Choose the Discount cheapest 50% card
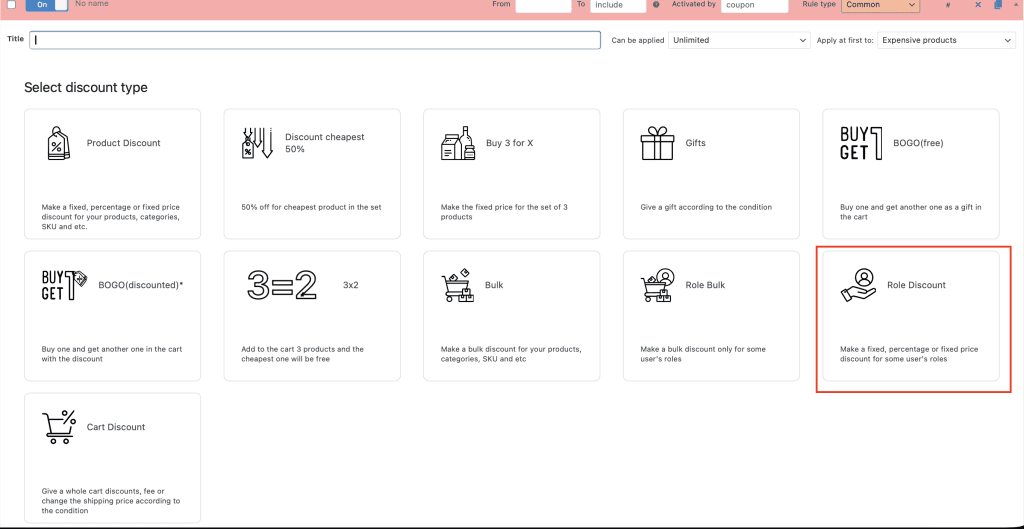Image resolution: width=1024 pixels, height=529 pixels. coord(312,174)
